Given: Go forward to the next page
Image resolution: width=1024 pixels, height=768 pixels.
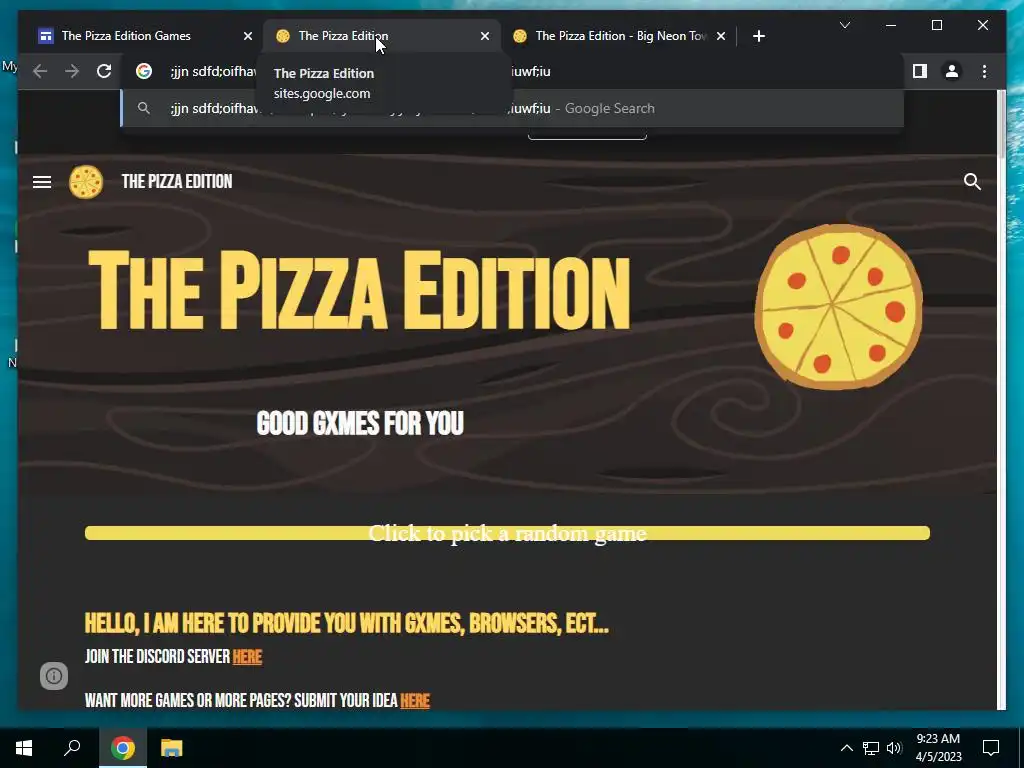Looking at the screenshot, I should click(72, 71).
